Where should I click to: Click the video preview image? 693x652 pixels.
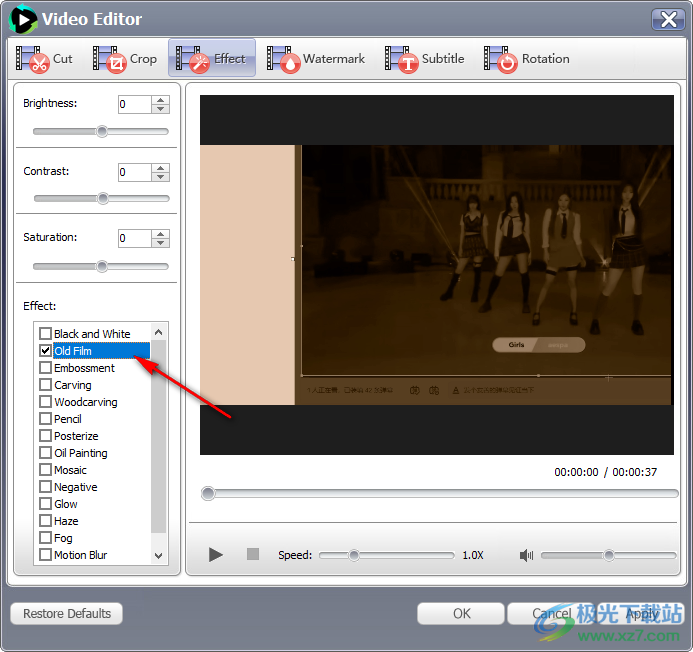[437, 275]
